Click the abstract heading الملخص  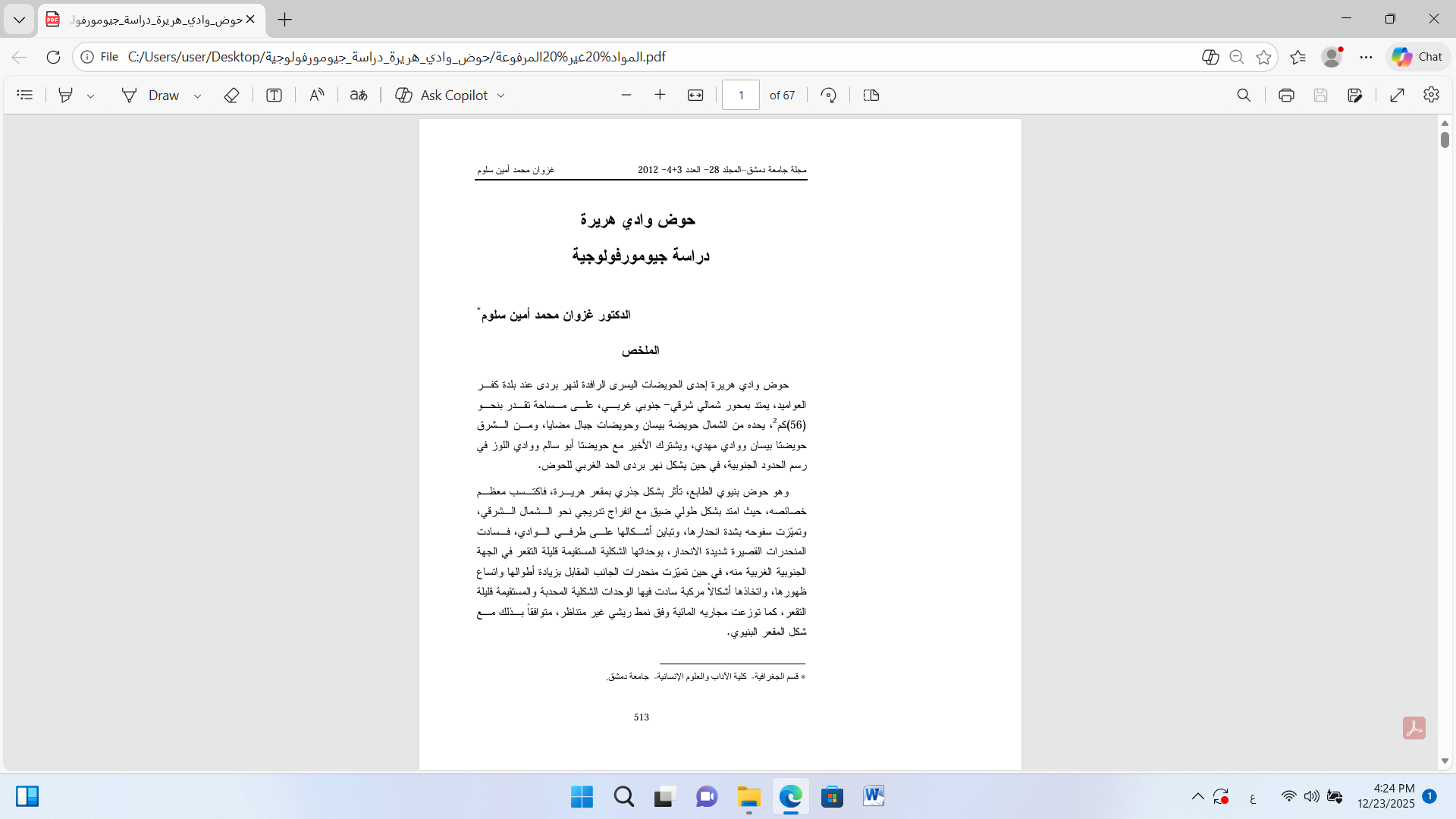click(x=641, y=350)
